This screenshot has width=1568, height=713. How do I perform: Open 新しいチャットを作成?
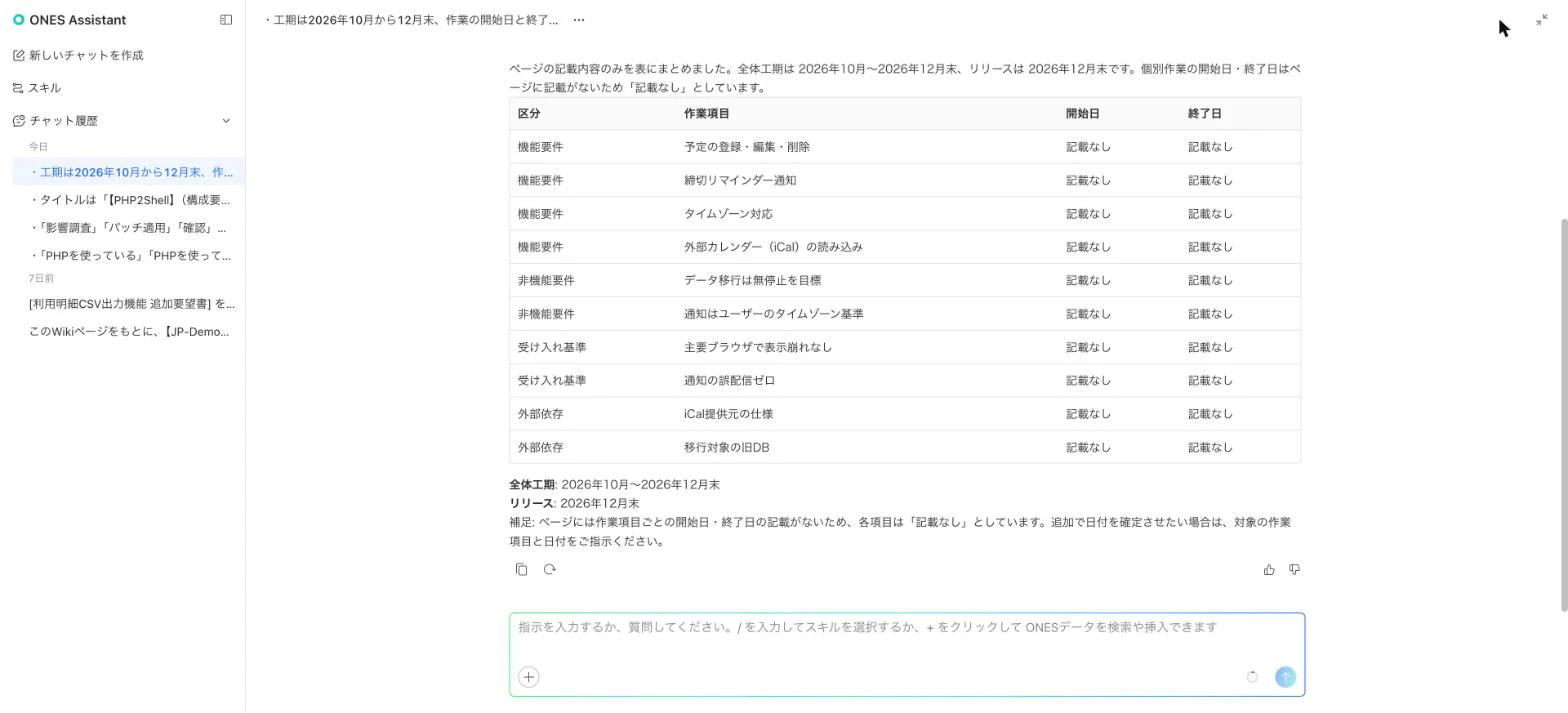[x=78, y=55]
